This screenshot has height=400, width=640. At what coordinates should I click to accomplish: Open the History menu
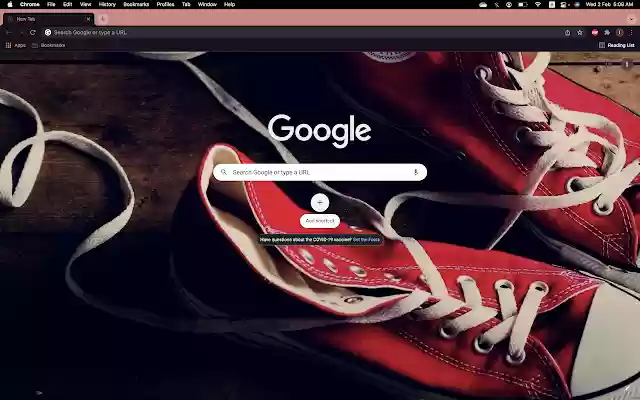click(x=107, y=4)
